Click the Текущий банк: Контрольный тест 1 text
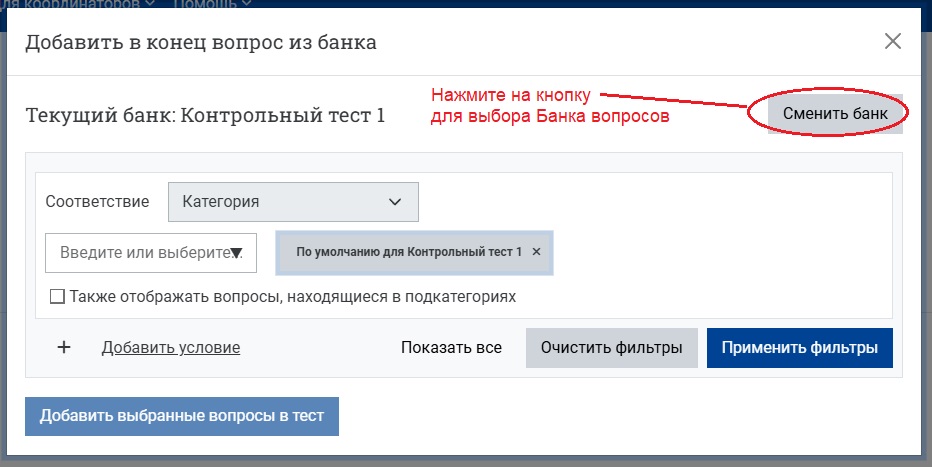The image size is (932, 467). click(206, 115)
